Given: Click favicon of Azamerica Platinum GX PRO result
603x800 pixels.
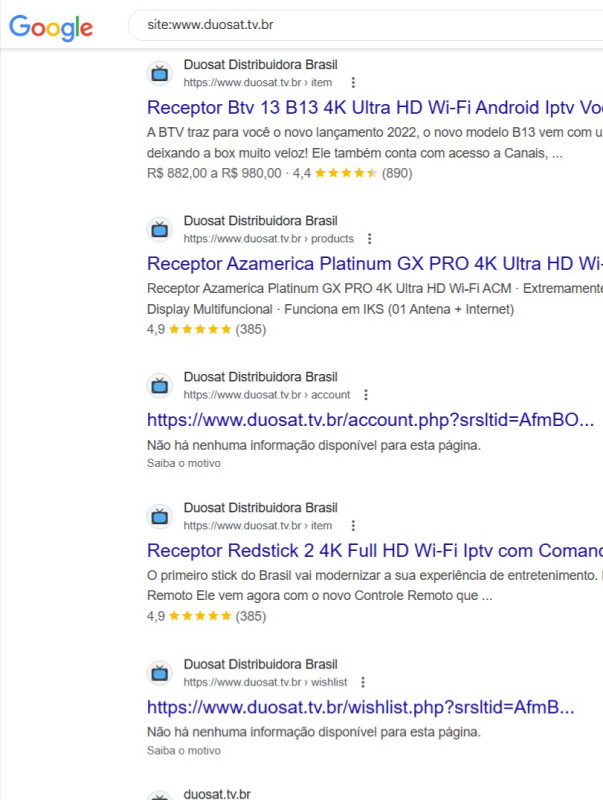Looking at the screenshot, I should (160, 230).
